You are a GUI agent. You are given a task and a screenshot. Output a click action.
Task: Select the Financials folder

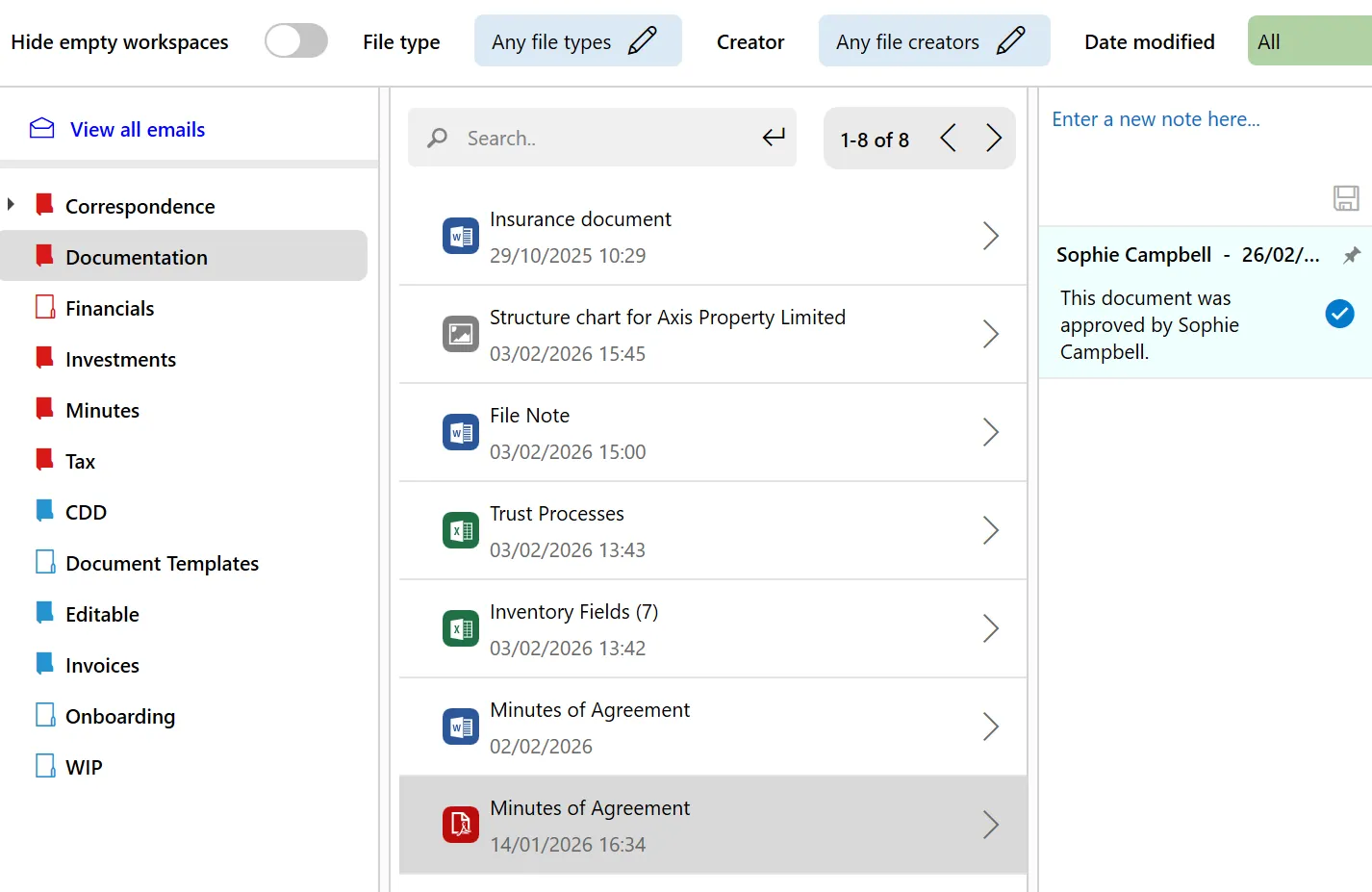point(110,307)
